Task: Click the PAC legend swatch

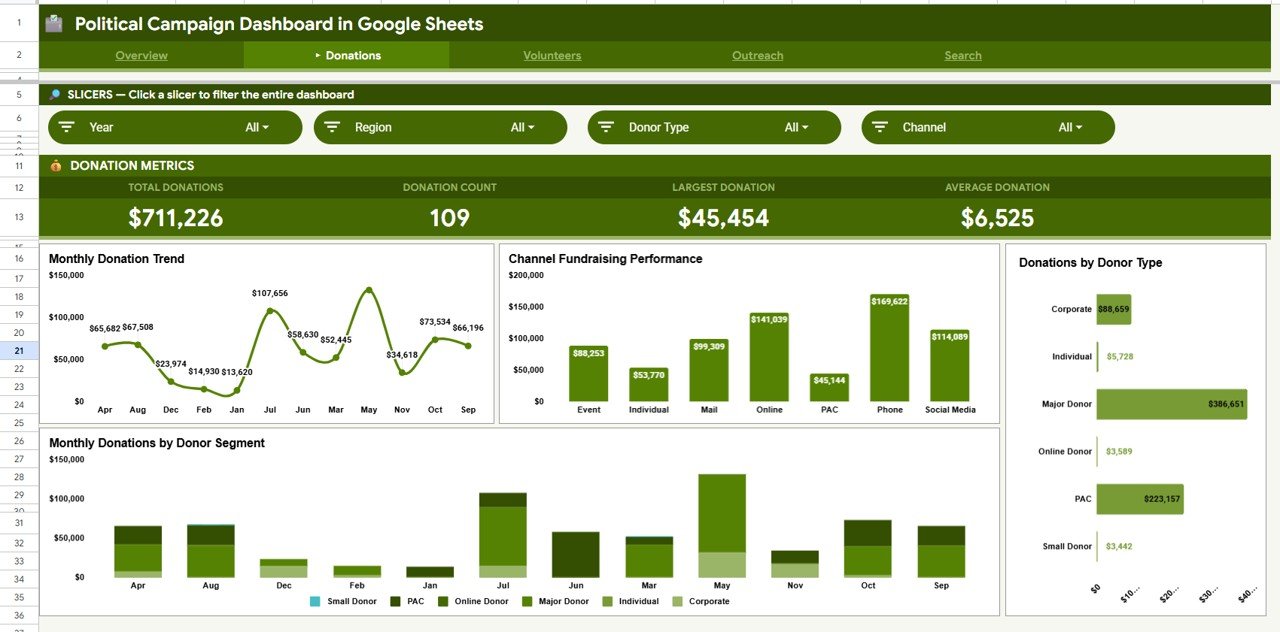Action: tap(395, 601)
